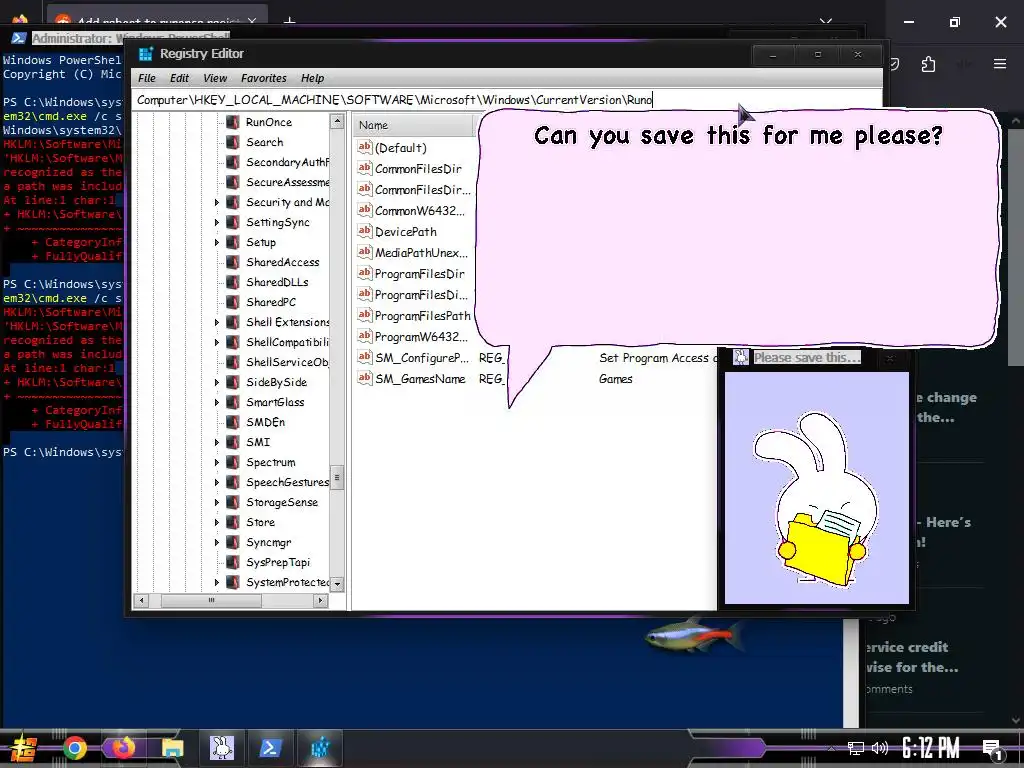Open the Start menu button
Screen dimensions: 1024x768
coord(24,749)
